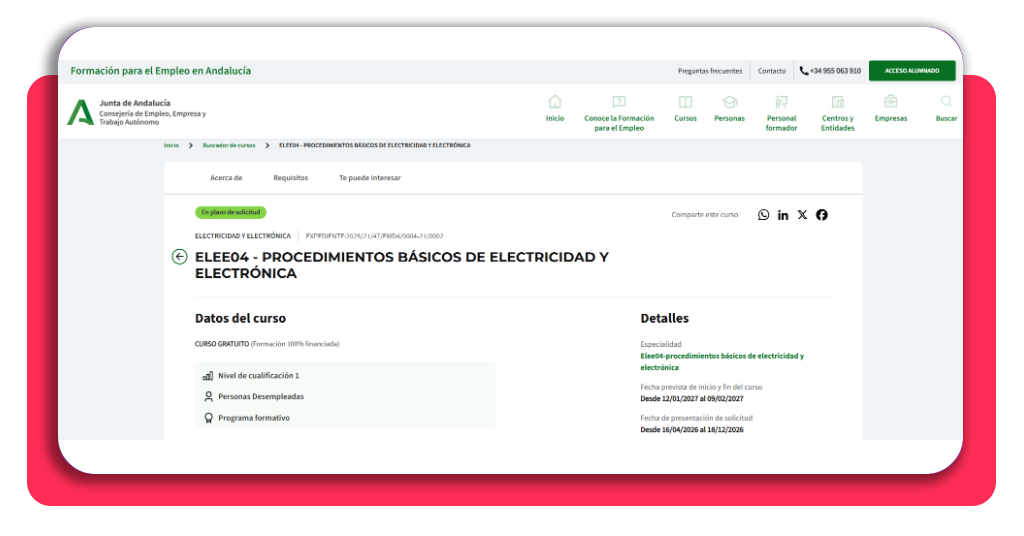1024x536 pixels.
Task: Click the back arrow beside course title
Action: tap(180, 257)
